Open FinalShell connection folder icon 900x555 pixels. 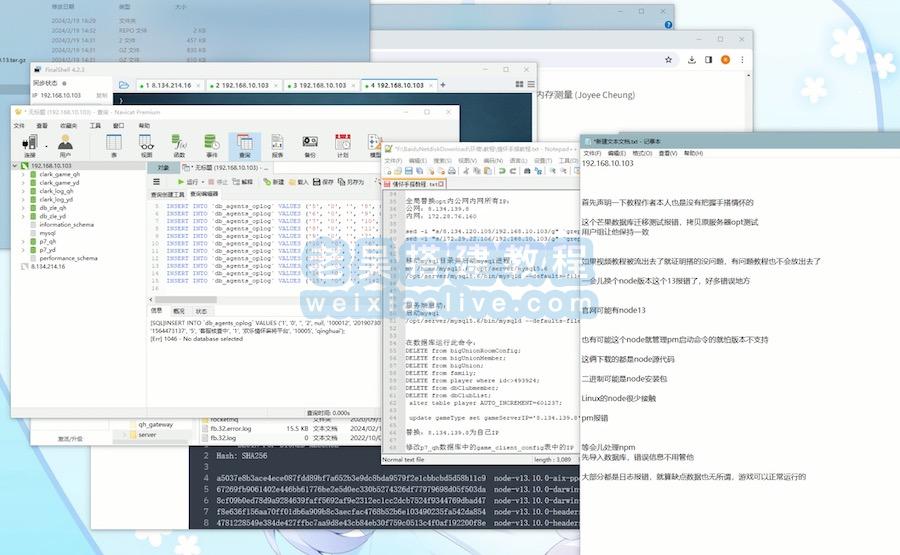point(123,85)
